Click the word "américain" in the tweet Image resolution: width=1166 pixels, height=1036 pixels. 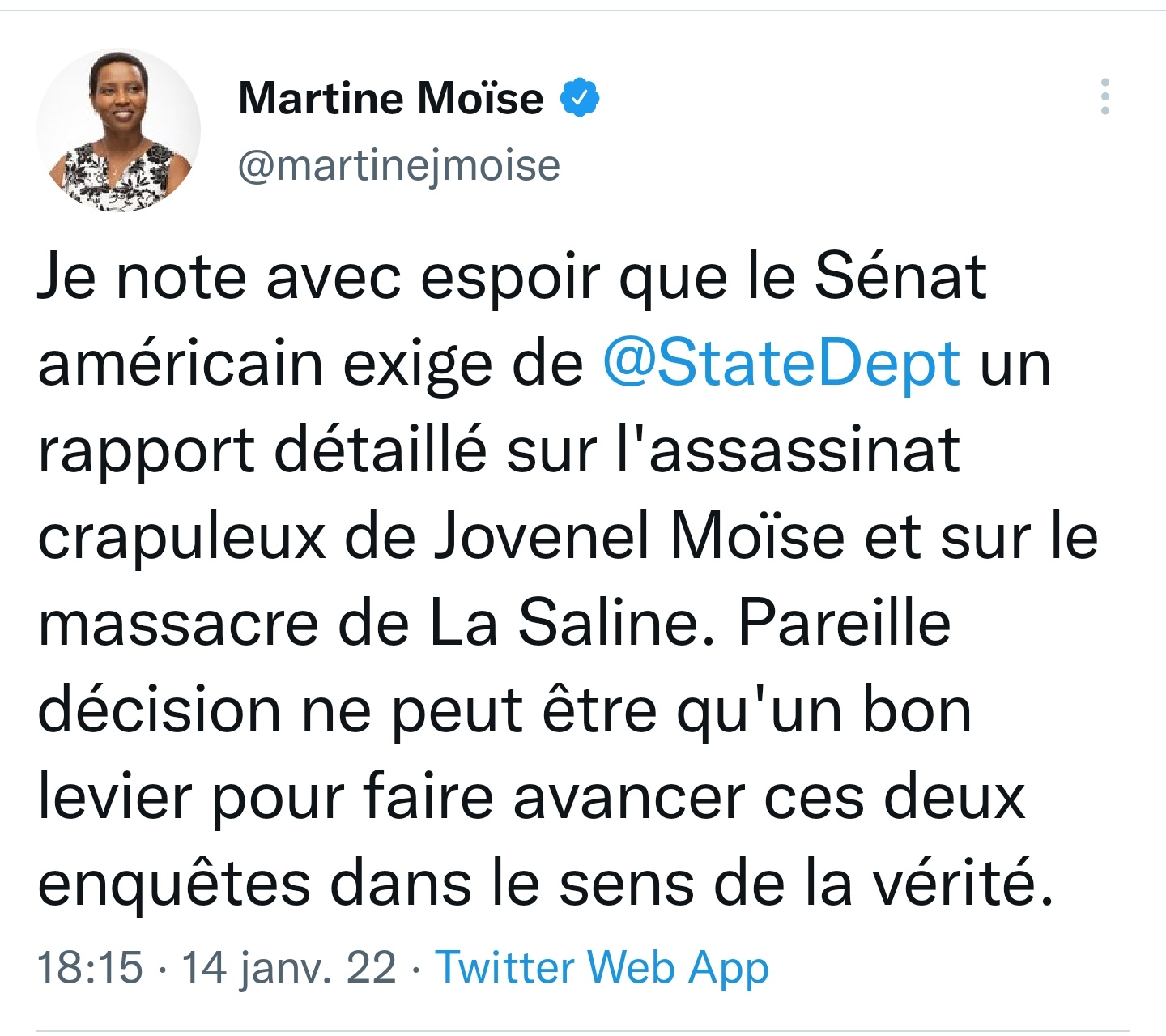[x=180, y=363]
